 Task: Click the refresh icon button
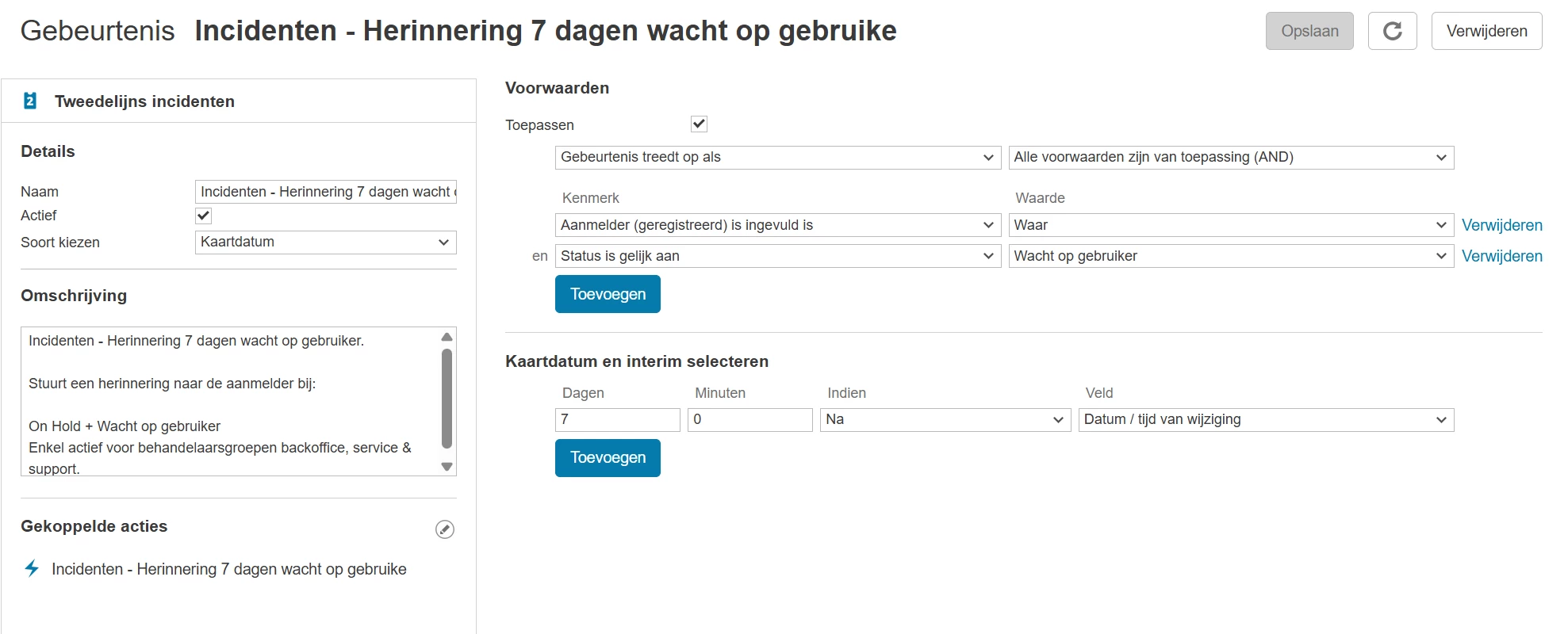(x=1392, y=31)
